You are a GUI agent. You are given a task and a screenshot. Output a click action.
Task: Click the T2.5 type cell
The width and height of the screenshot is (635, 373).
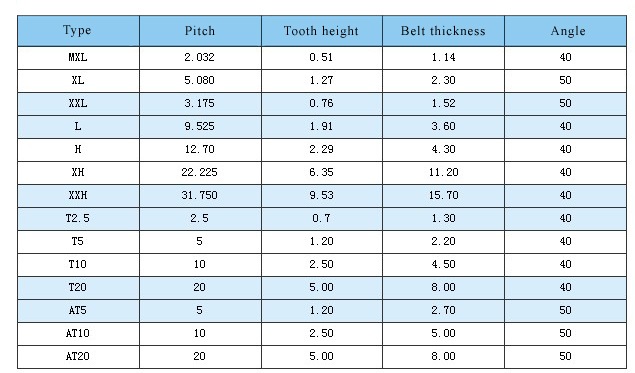[79, 219]
